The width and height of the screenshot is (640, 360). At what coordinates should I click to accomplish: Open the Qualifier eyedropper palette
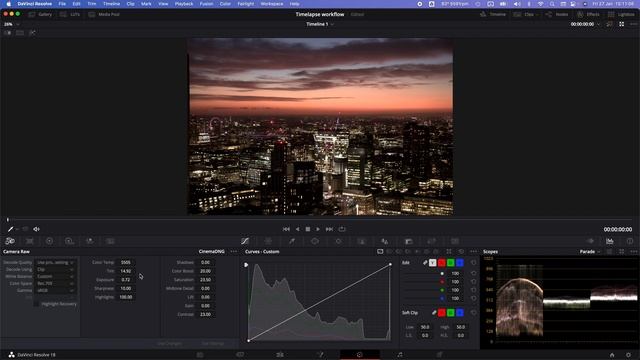[292, 241]
